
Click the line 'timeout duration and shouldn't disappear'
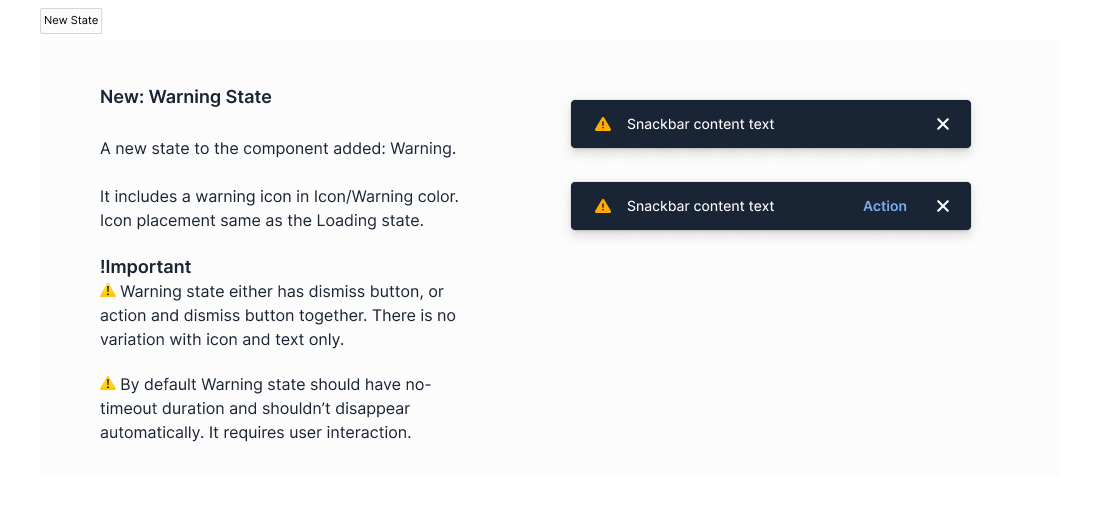click(x=255, y=409)
